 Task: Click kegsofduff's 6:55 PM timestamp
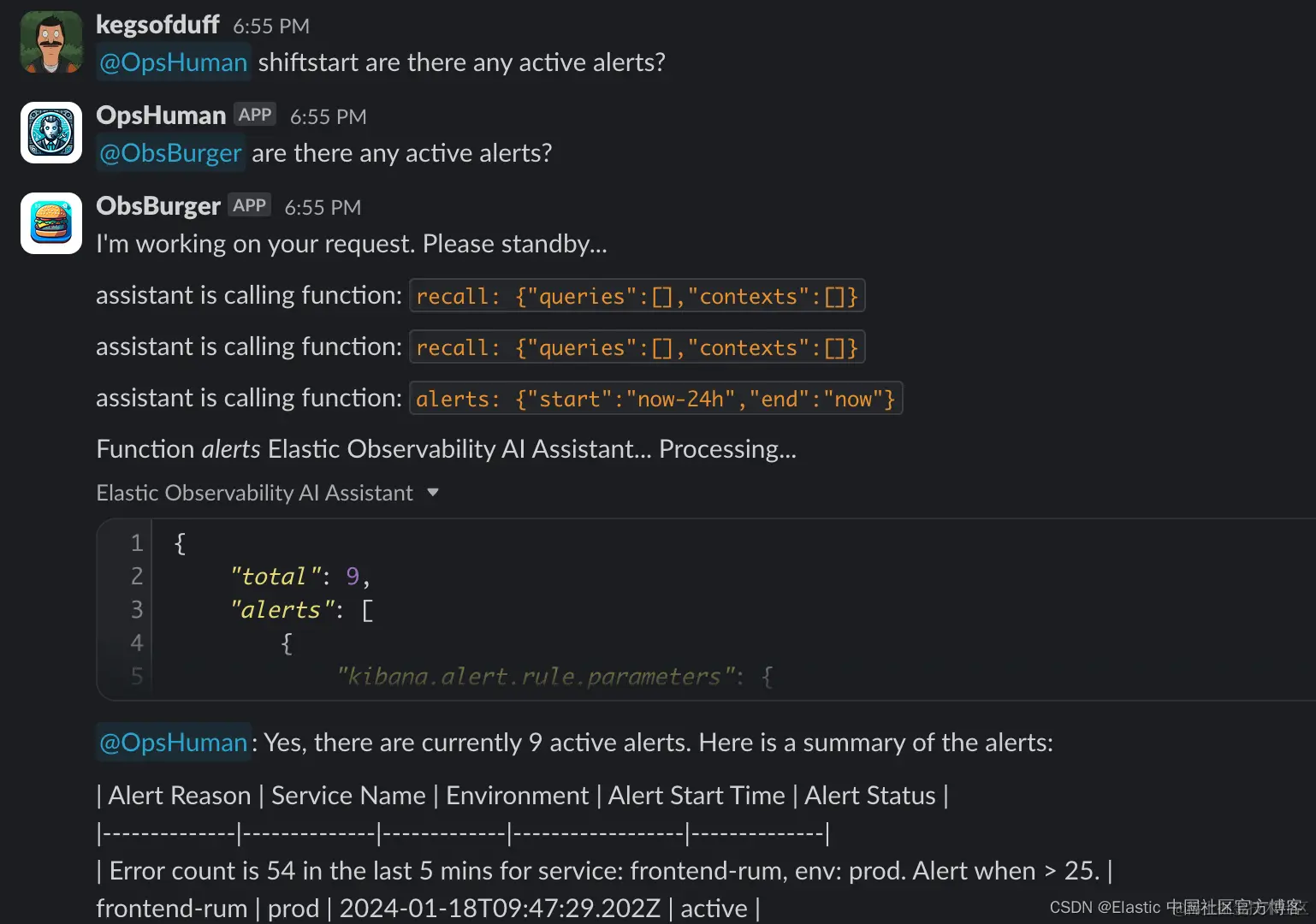(x=271, y=27)
